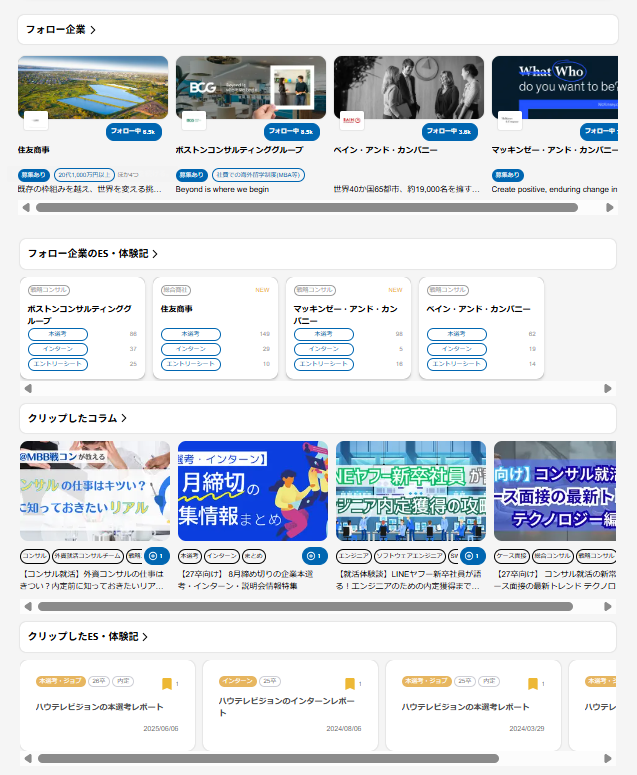
Task: Select 本選考 in ベイン ES card
Action: pos(457,335)
